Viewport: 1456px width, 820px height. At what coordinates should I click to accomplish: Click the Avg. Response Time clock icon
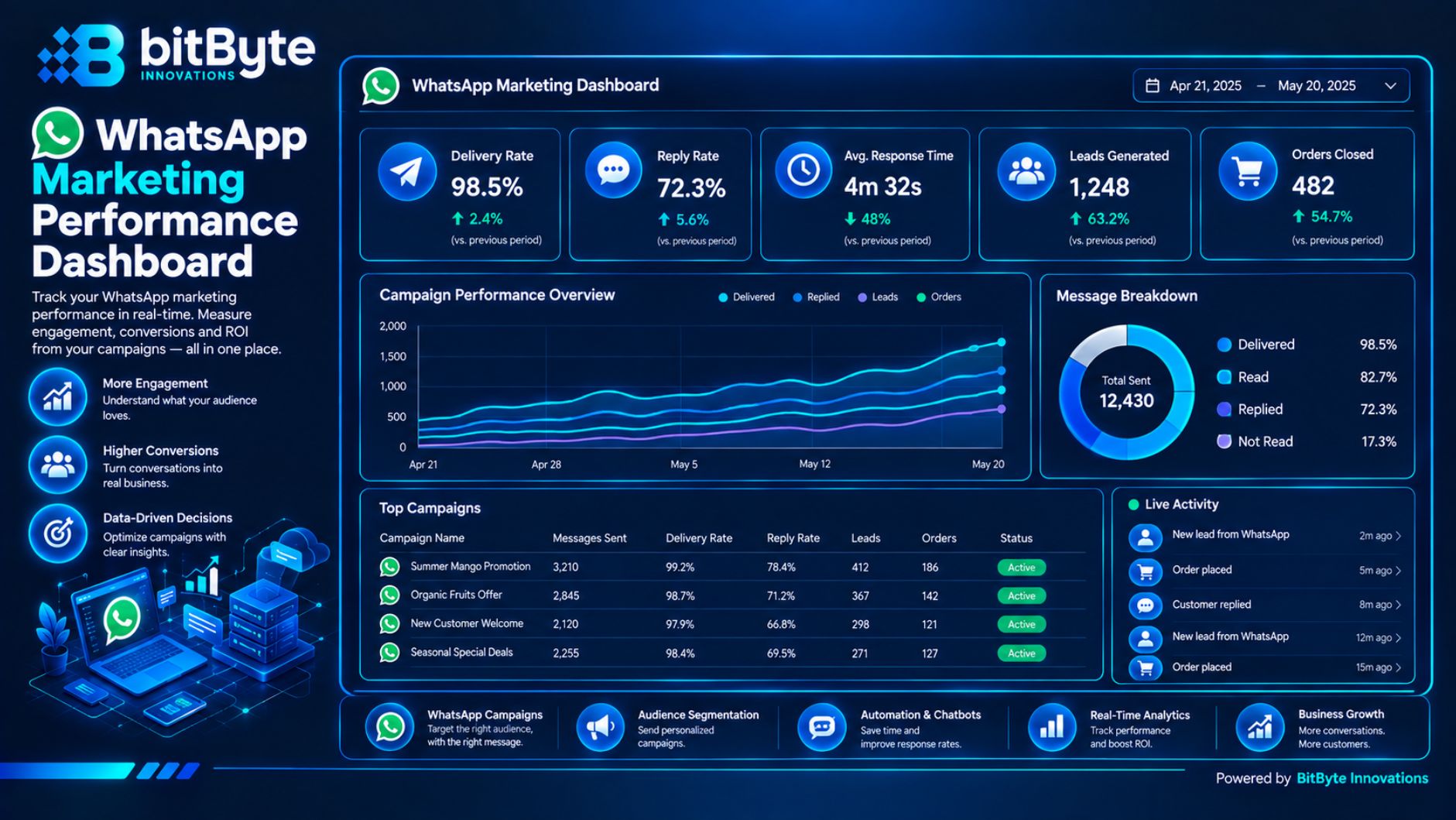(803, 170)
